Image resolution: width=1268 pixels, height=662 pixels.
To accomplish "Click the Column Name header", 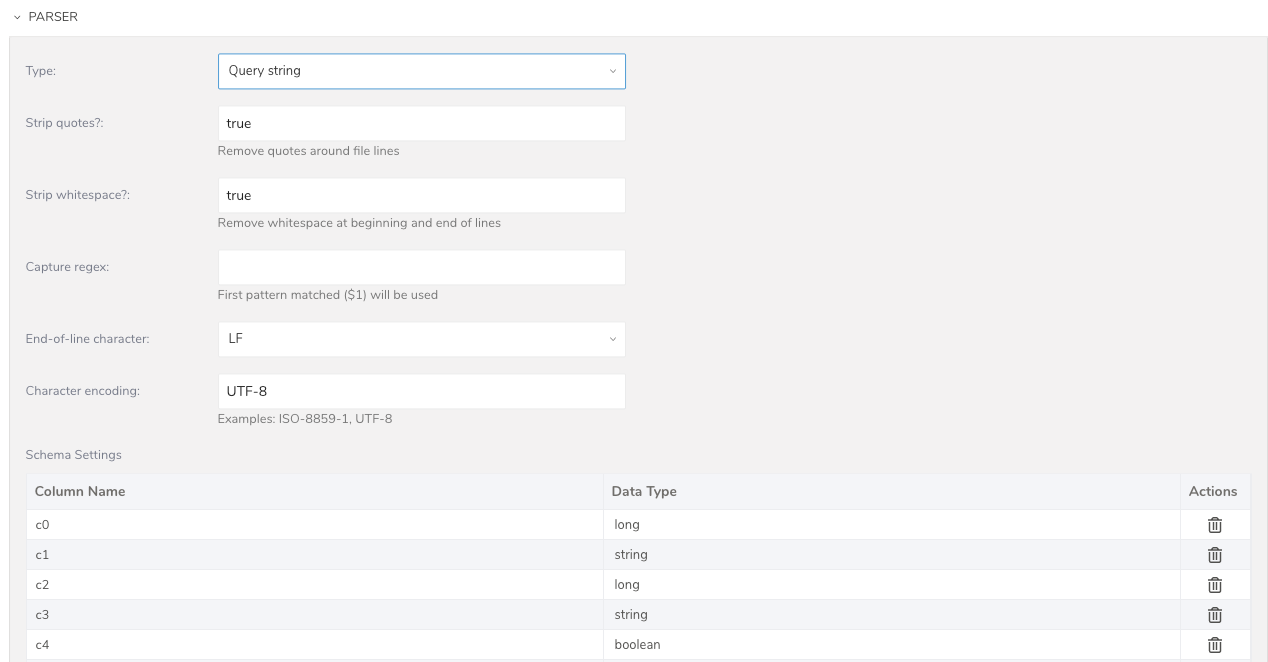I will (80, 491).
